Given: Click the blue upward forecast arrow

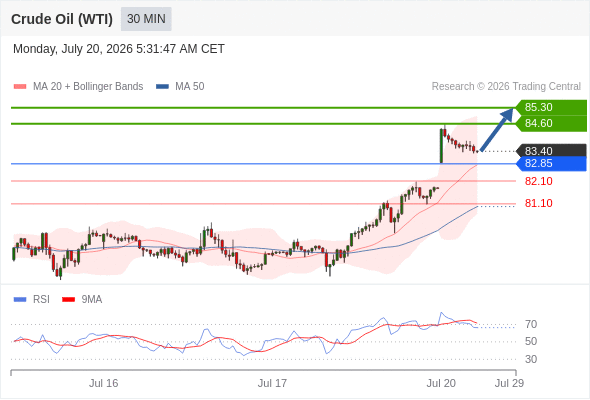Looking at the screenshot, I should pyautogui.click(x=497, y=130).
